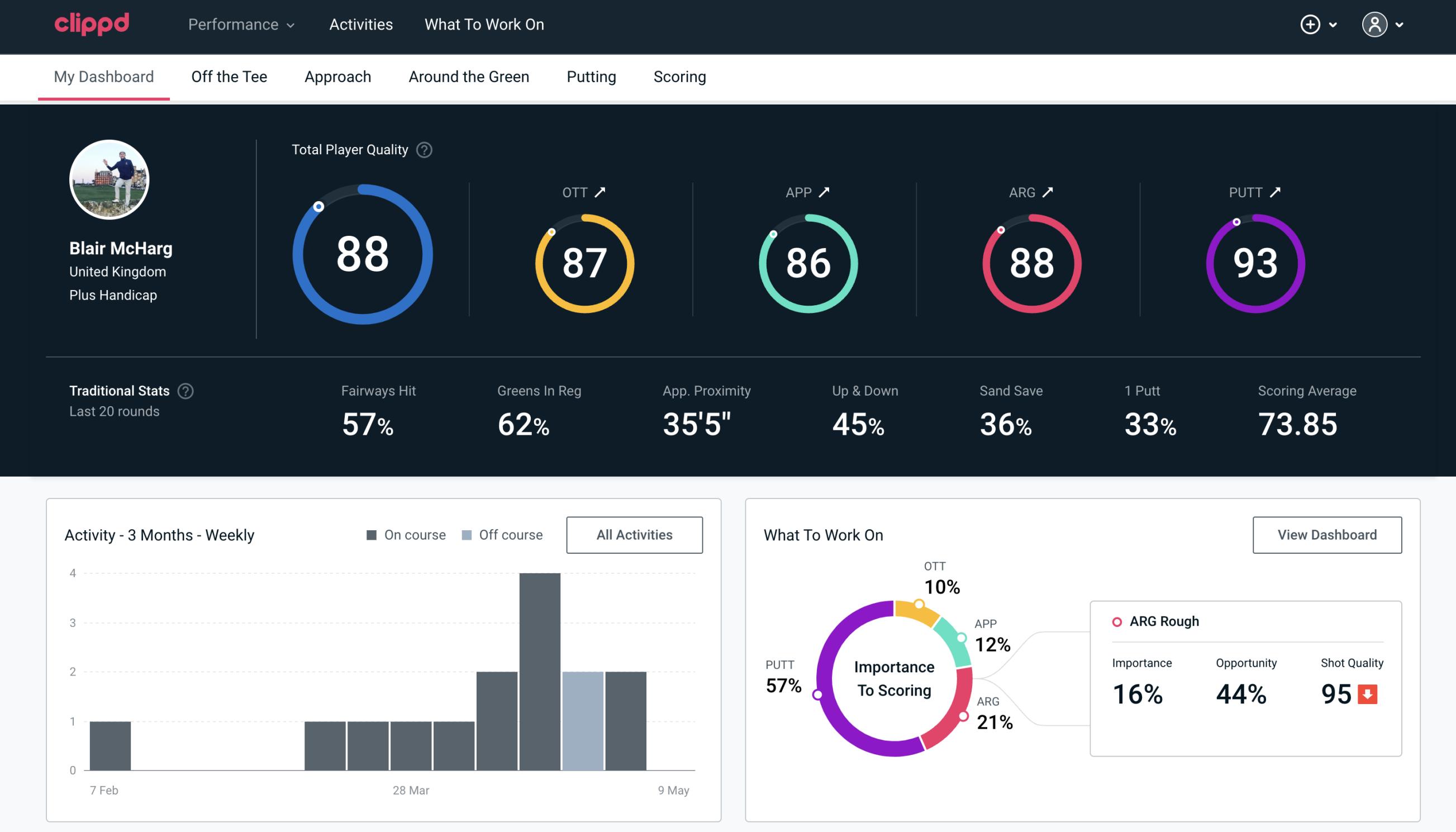The width and height of the screenshot is (1456, 832).
Task: Click the View Dashboard button
Action: coord(1326,534)
